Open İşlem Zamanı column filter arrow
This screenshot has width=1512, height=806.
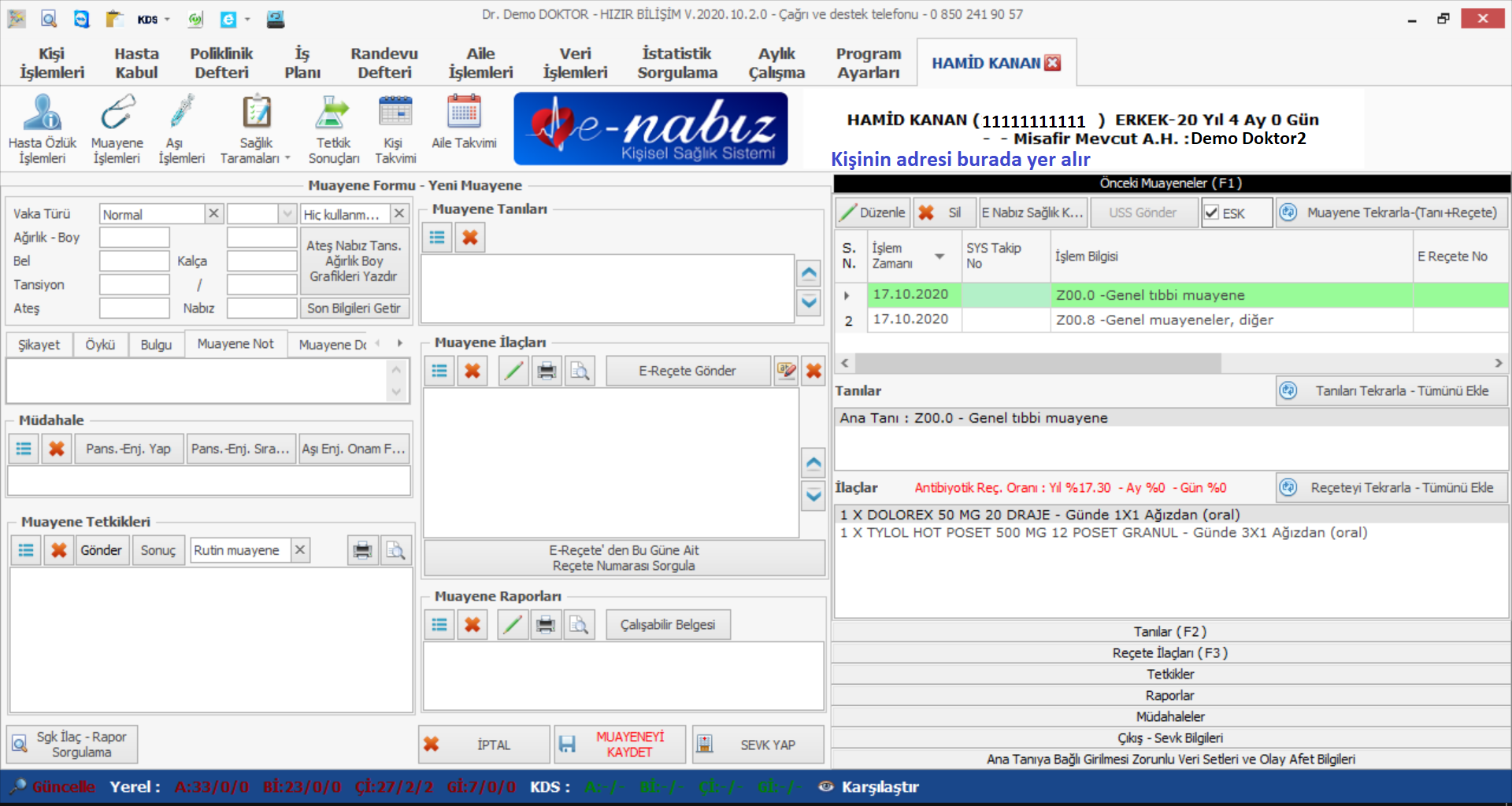pos(939,257)
